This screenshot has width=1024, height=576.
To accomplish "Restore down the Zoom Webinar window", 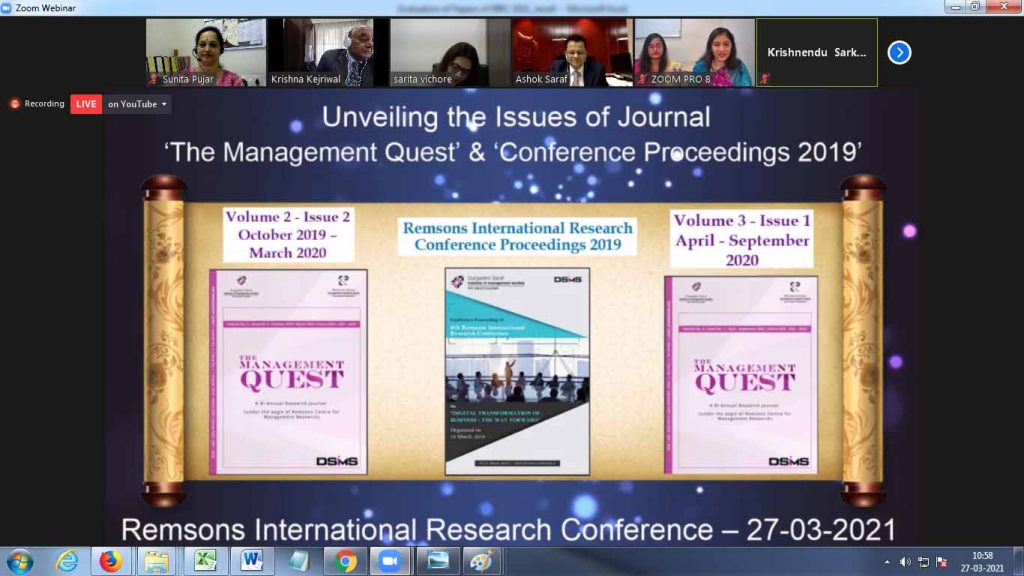I will click(x=975, y=7).
